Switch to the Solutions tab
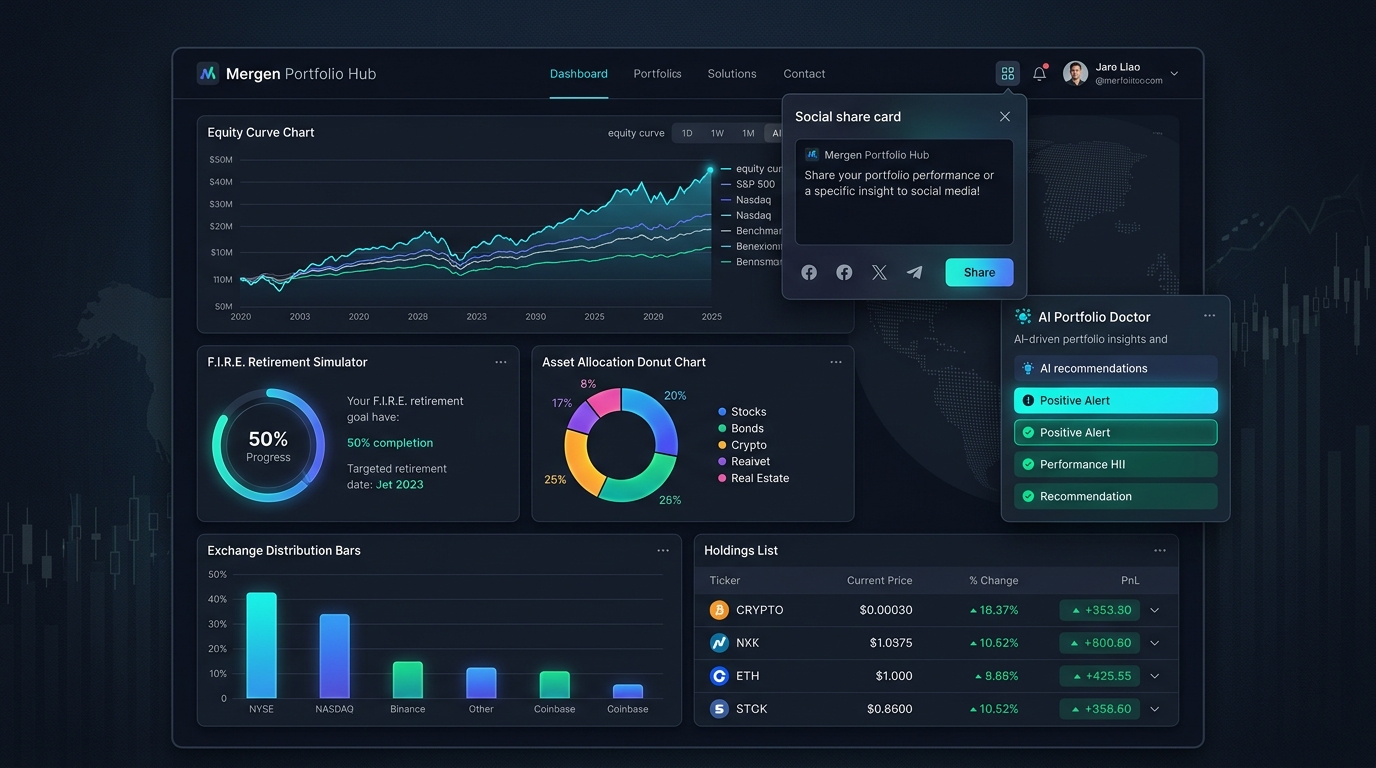 [732, 74]
